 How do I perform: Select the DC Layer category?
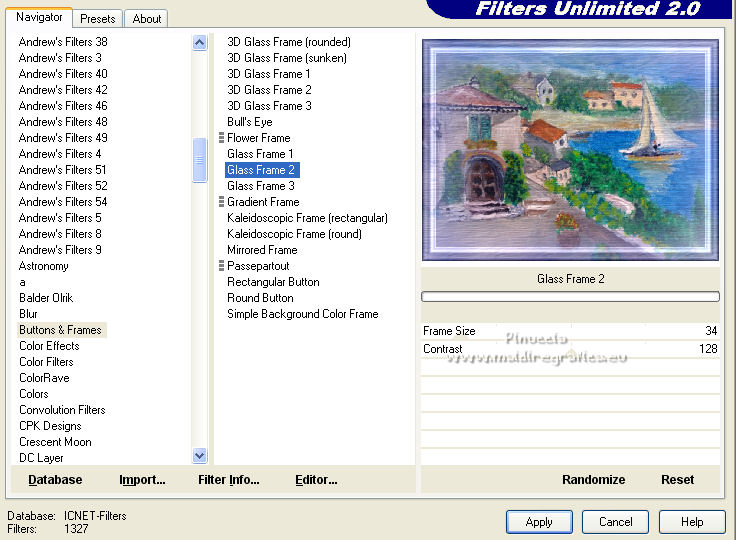(x=41, y=458)
